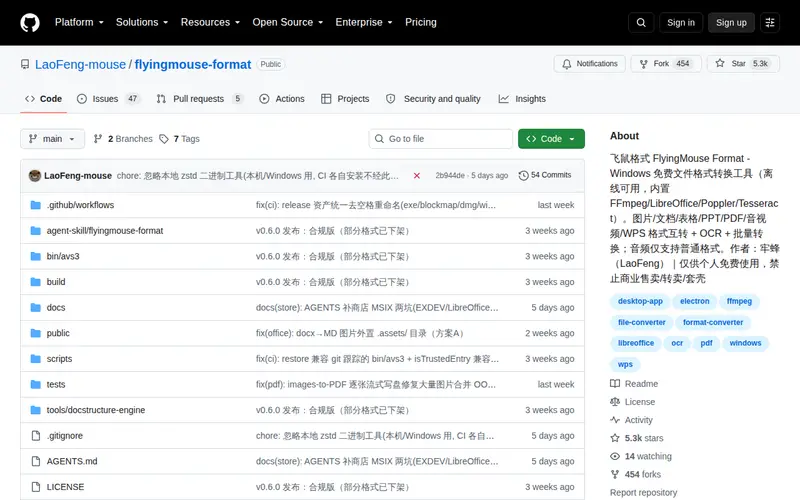Image resolution: width=800 pixels, height=500 pixels.
Task: Click the License scale icon in About
Action: pos(615,402)
